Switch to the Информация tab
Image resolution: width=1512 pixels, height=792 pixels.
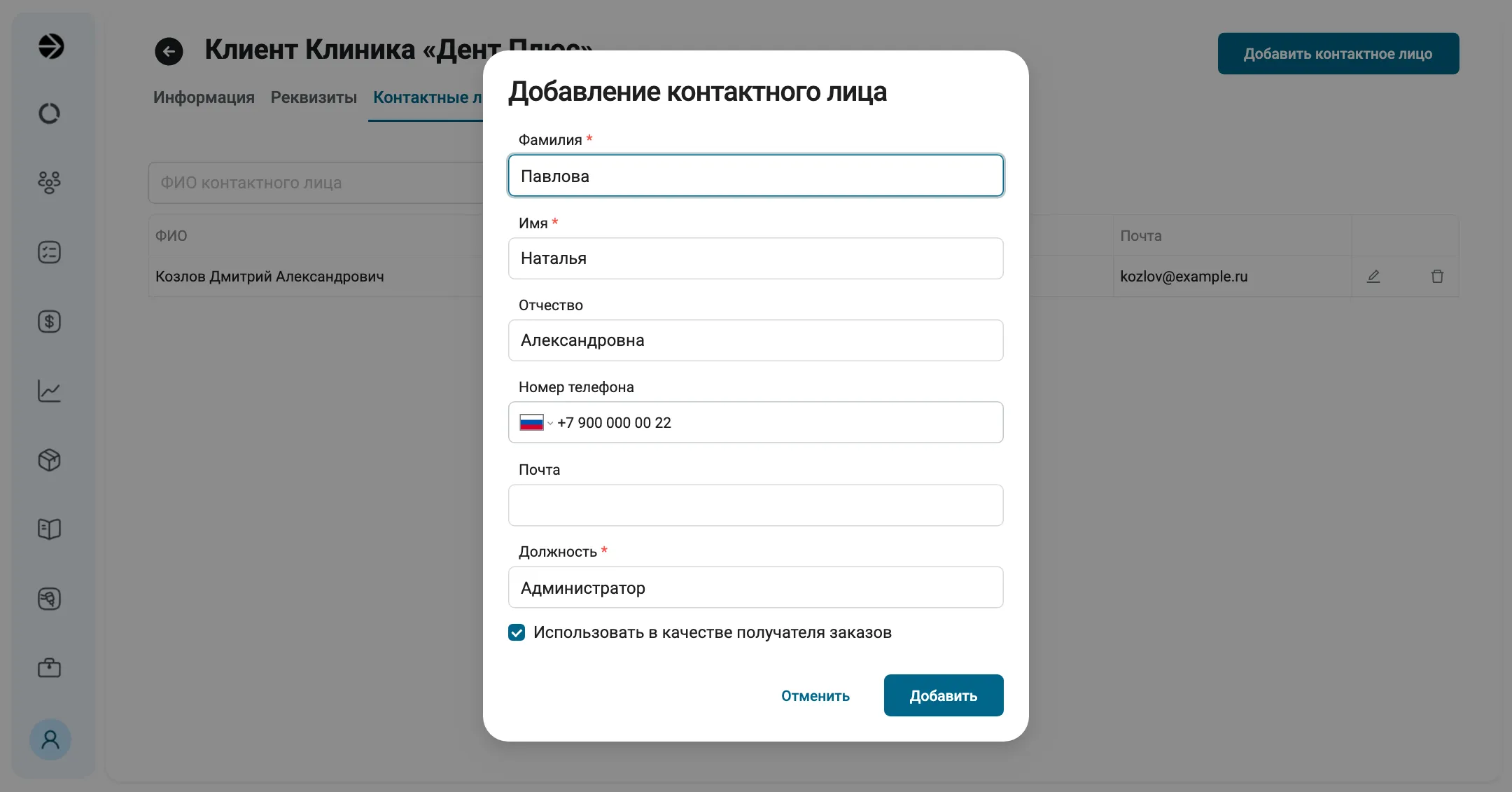204,97
